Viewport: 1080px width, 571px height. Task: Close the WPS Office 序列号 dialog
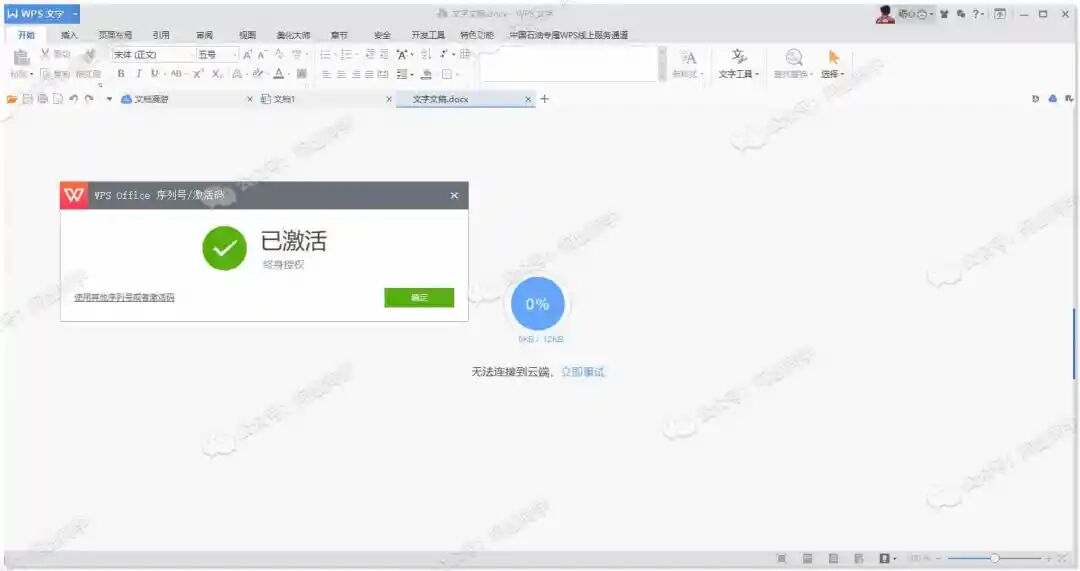click(454, 196)
